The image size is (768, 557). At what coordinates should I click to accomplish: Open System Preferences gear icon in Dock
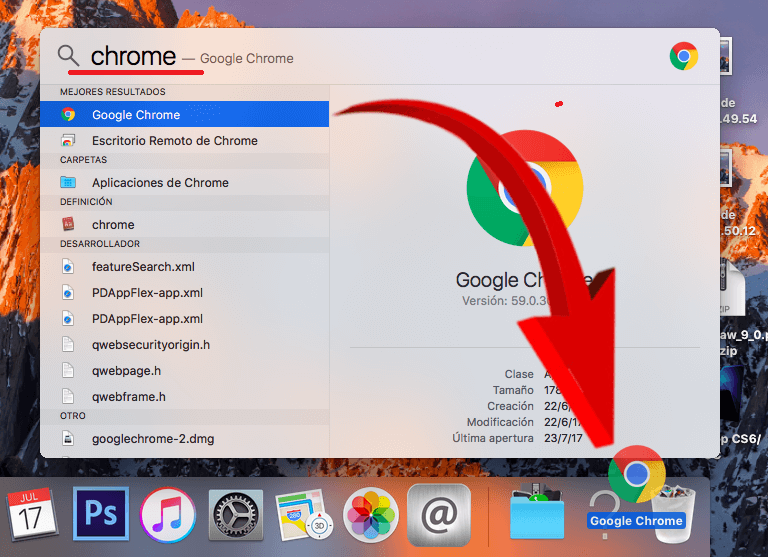pyautogui.click(x=236, y=515)
